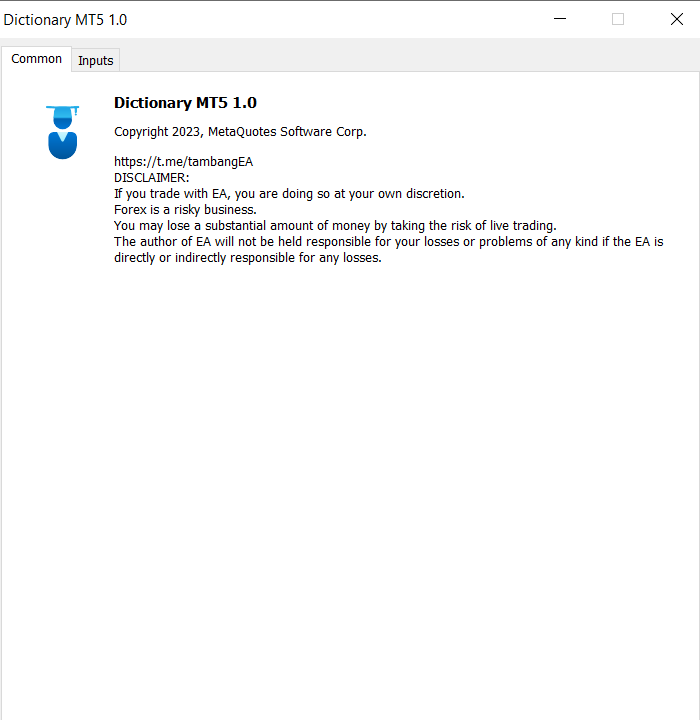Close the Dictionary MT5 1.0 dialog
This screenshot has height=720, width=700.
(677, 19)
